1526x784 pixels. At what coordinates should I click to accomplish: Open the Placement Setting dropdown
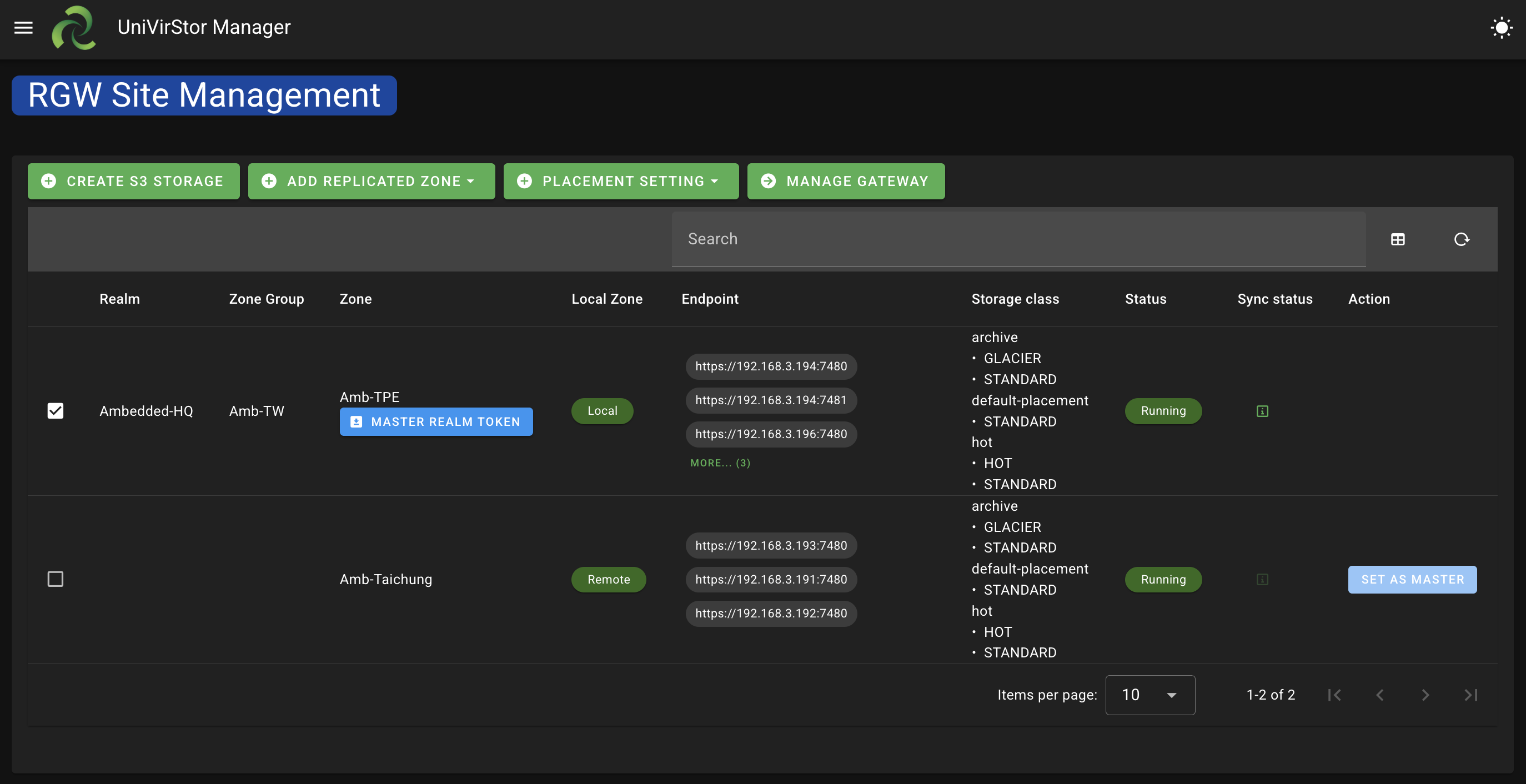pos(621,181)
